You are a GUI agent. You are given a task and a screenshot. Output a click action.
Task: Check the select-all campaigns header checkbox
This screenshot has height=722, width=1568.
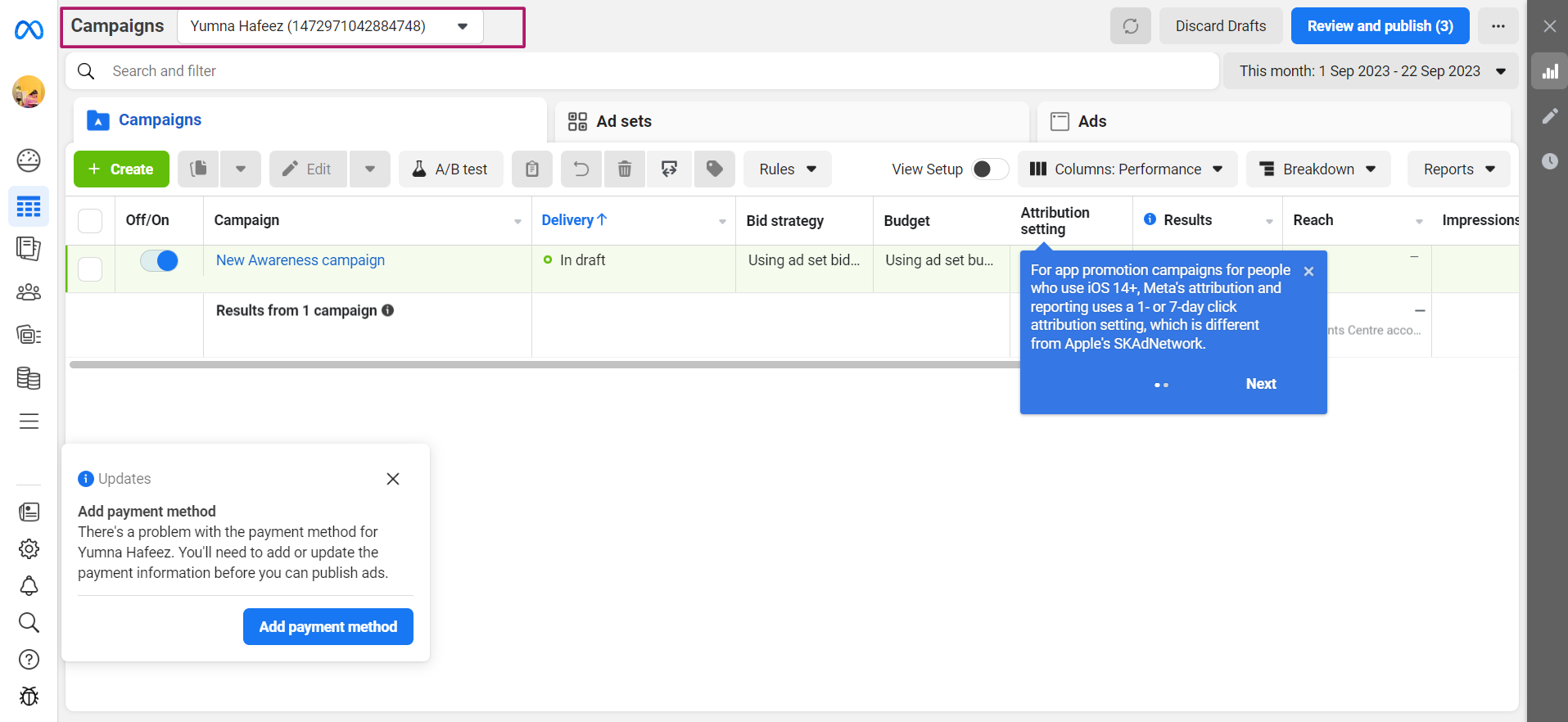(x=90, y=221)
